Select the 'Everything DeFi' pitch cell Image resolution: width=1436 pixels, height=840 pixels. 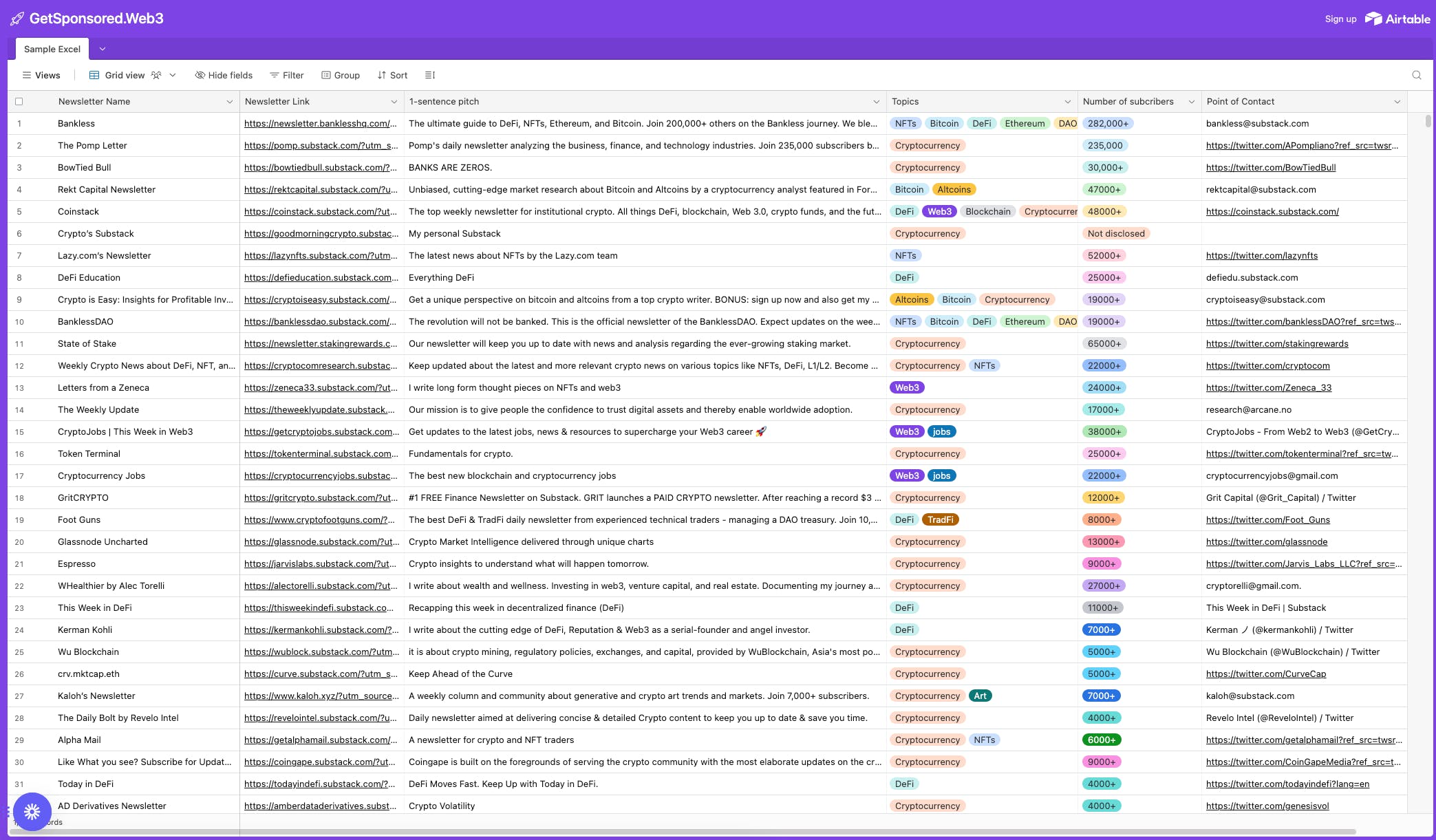click(645, 278)
